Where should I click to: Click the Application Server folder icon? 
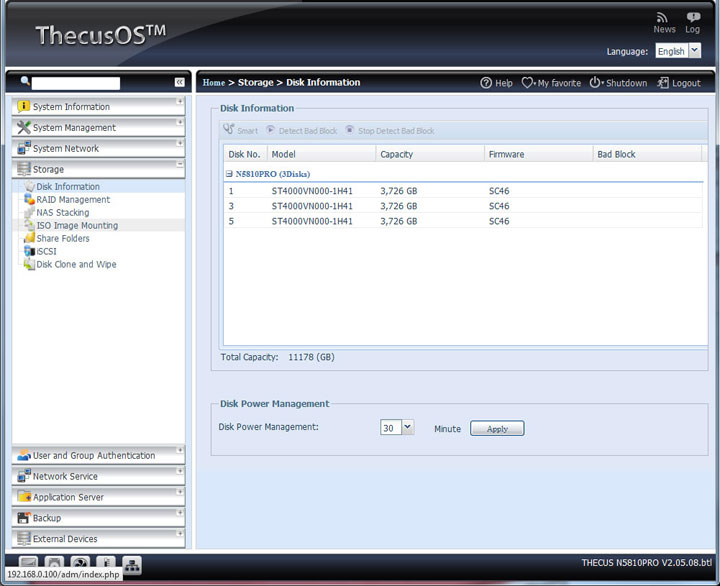coord(23,496)
